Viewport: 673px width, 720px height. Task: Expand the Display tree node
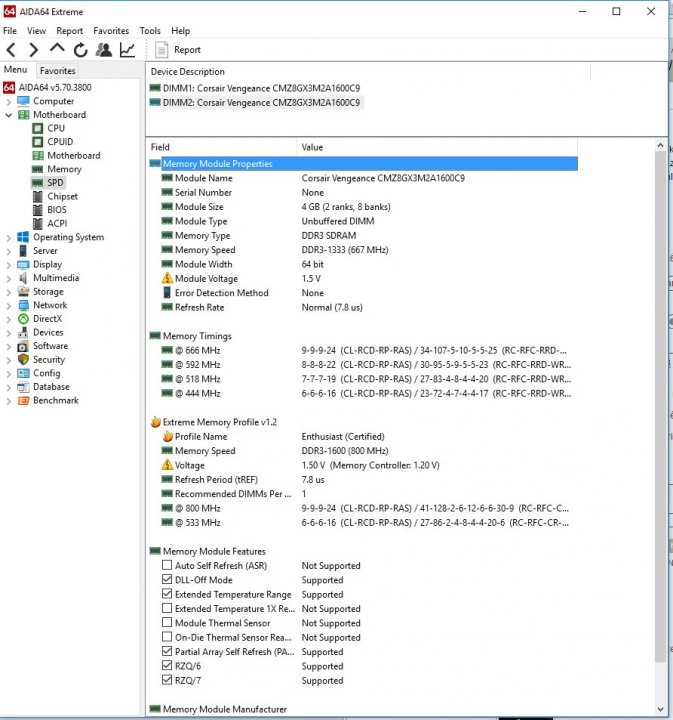(x=8, y=265)
